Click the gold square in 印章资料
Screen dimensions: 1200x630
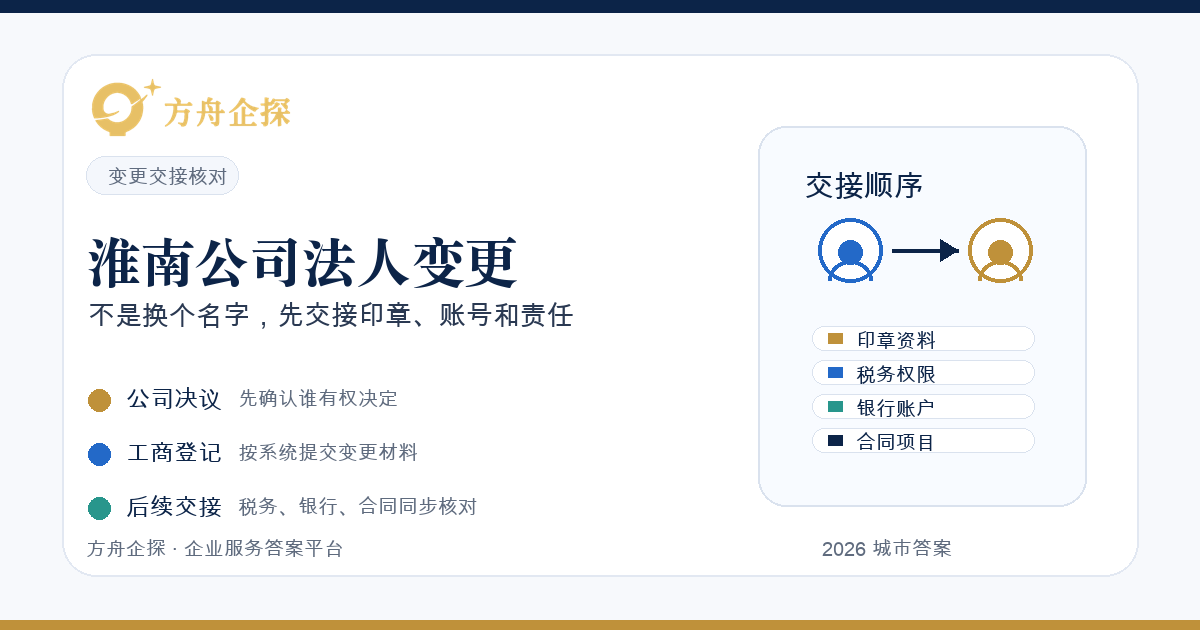click(x=836, y=339)
